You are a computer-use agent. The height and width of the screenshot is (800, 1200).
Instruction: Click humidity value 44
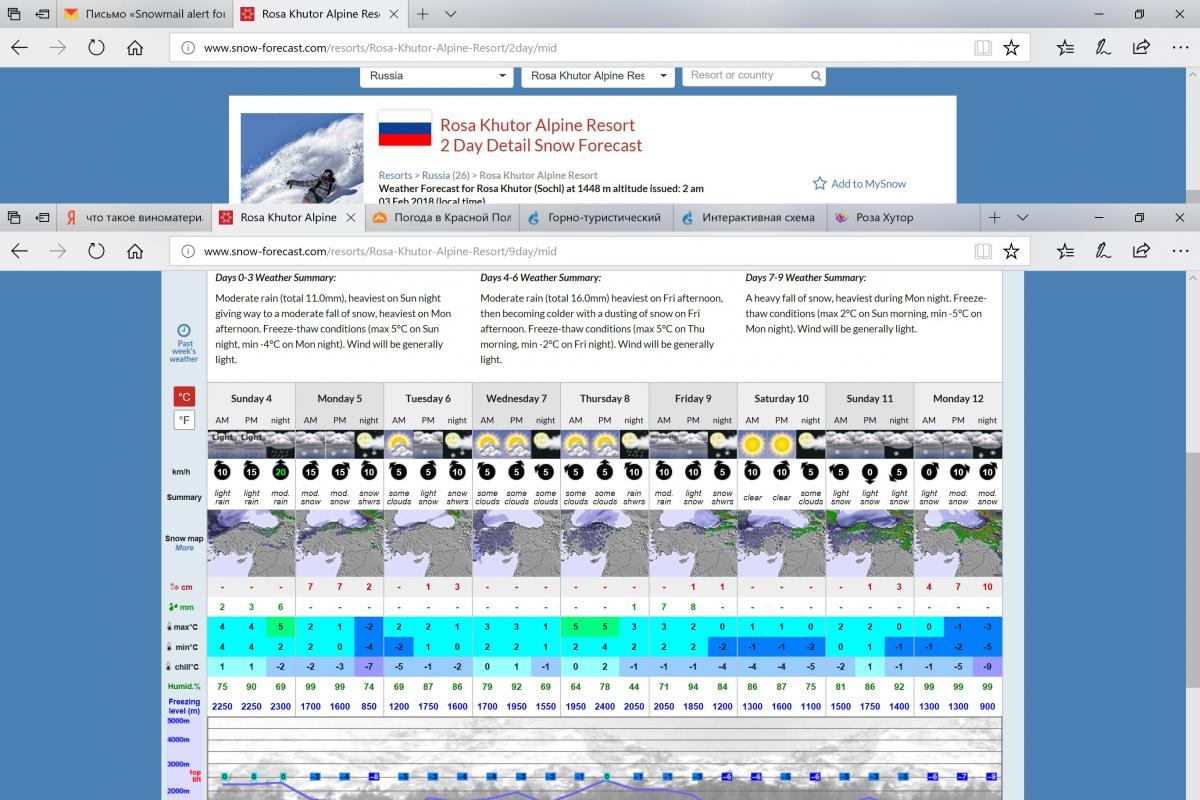click(x=634, y=686)
